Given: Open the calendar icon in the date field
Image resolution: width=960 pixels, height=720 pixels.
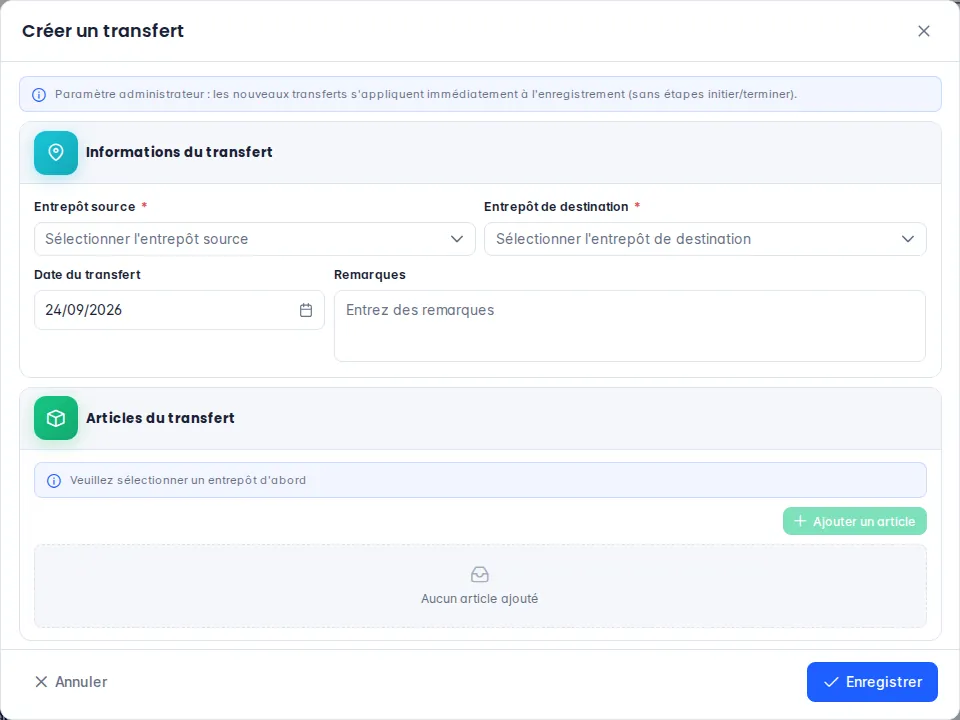Looking at the screenshot, I should 306,310.
